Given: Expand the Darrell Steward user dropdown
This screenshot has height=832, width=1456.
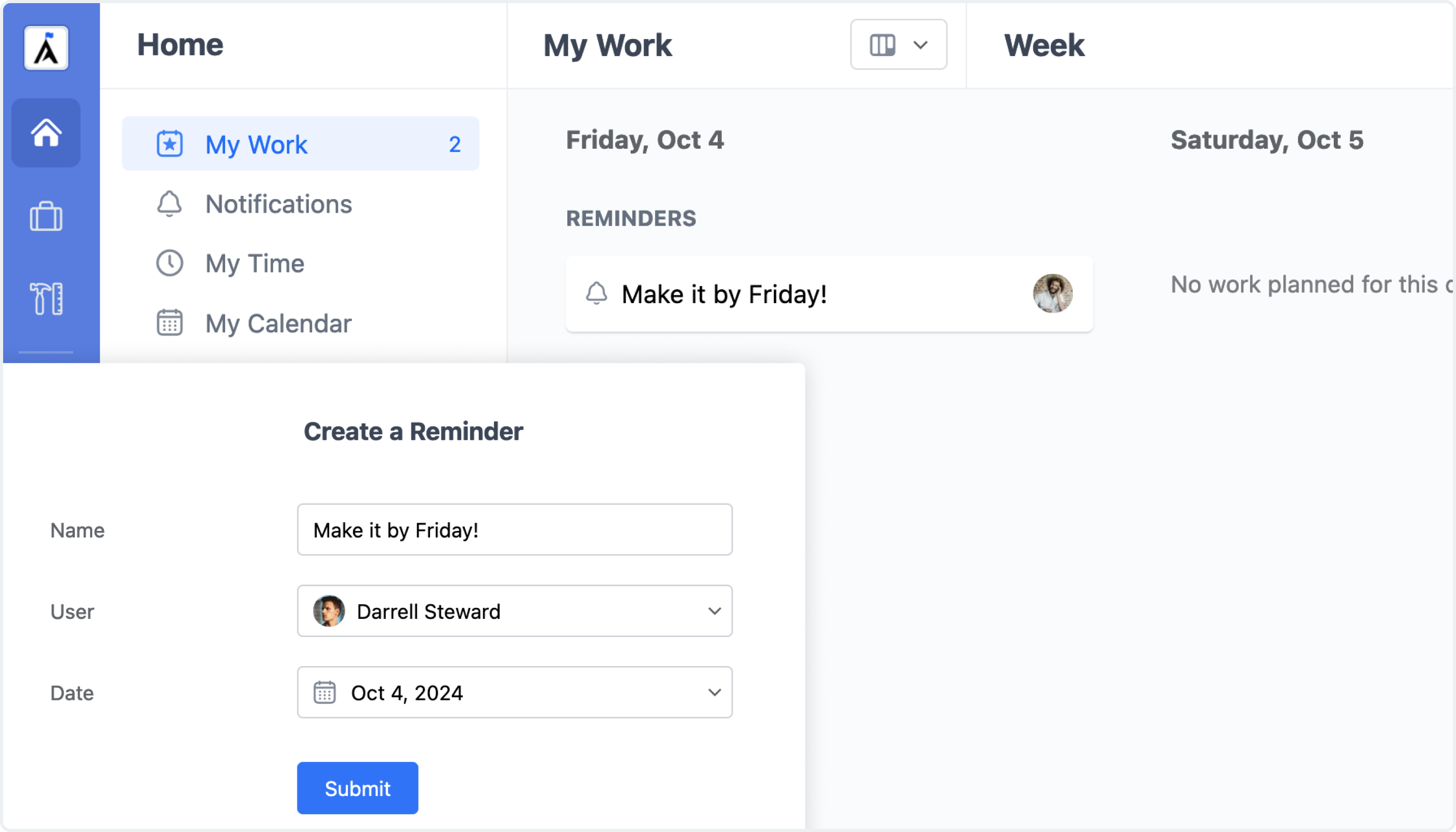Looking at the screenshot, I should [515, 611].
